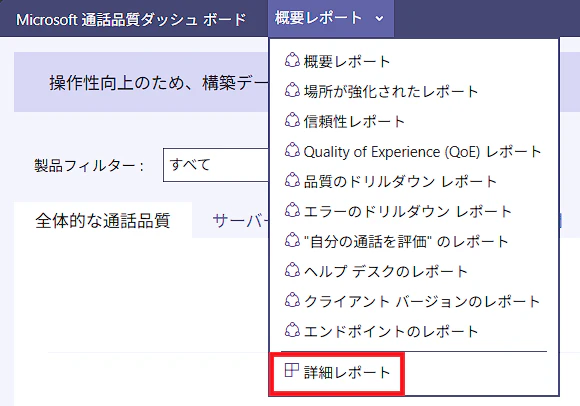Click the icon beside 概要レポート menu entry

click(292, 60)
